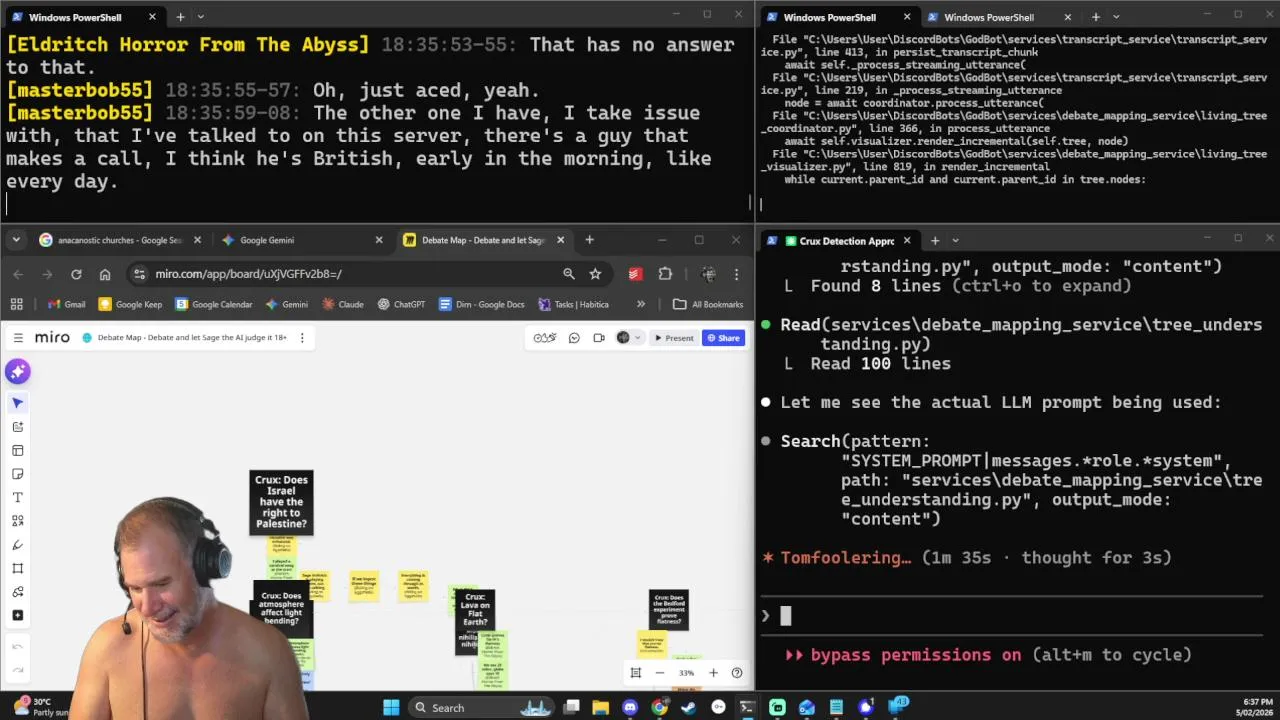Image resolution: width=1280 pixels, height=720 pixels.
Task: Open new Chrome tab with plus
Action: point(589,240)
